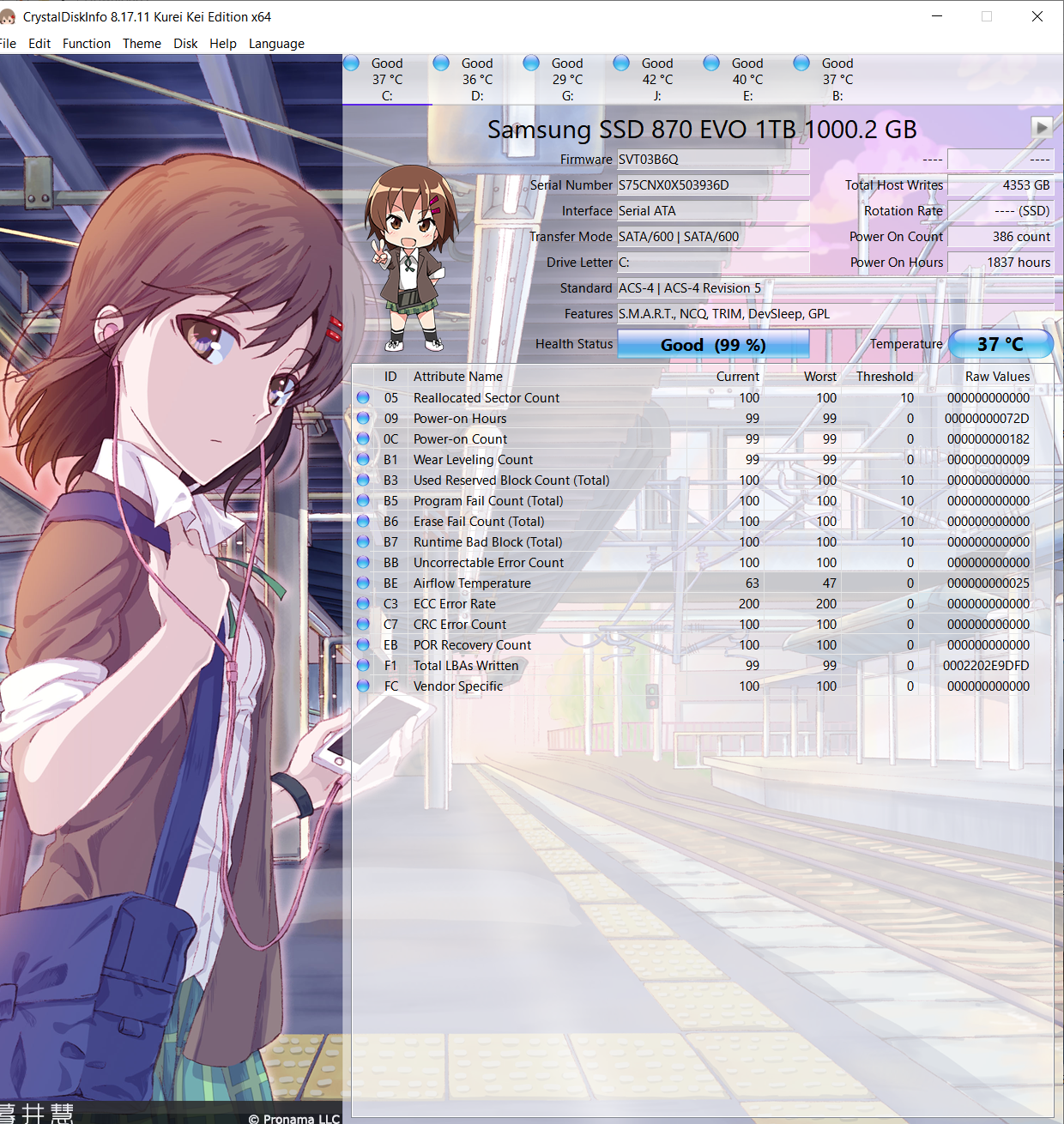
Task: Open the Function menu
Action: pos(87,44)
